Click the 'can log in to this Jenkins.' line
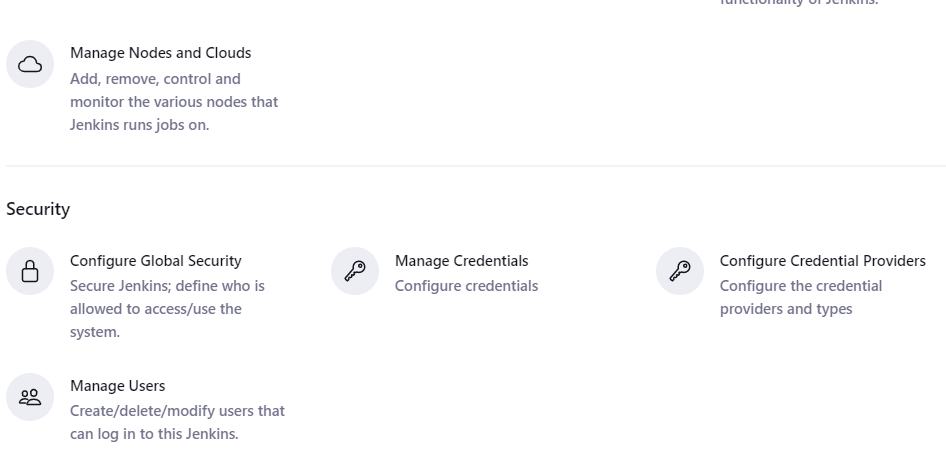Image resolution: width=946 pixels, height=473 pixels. point(154,434)
